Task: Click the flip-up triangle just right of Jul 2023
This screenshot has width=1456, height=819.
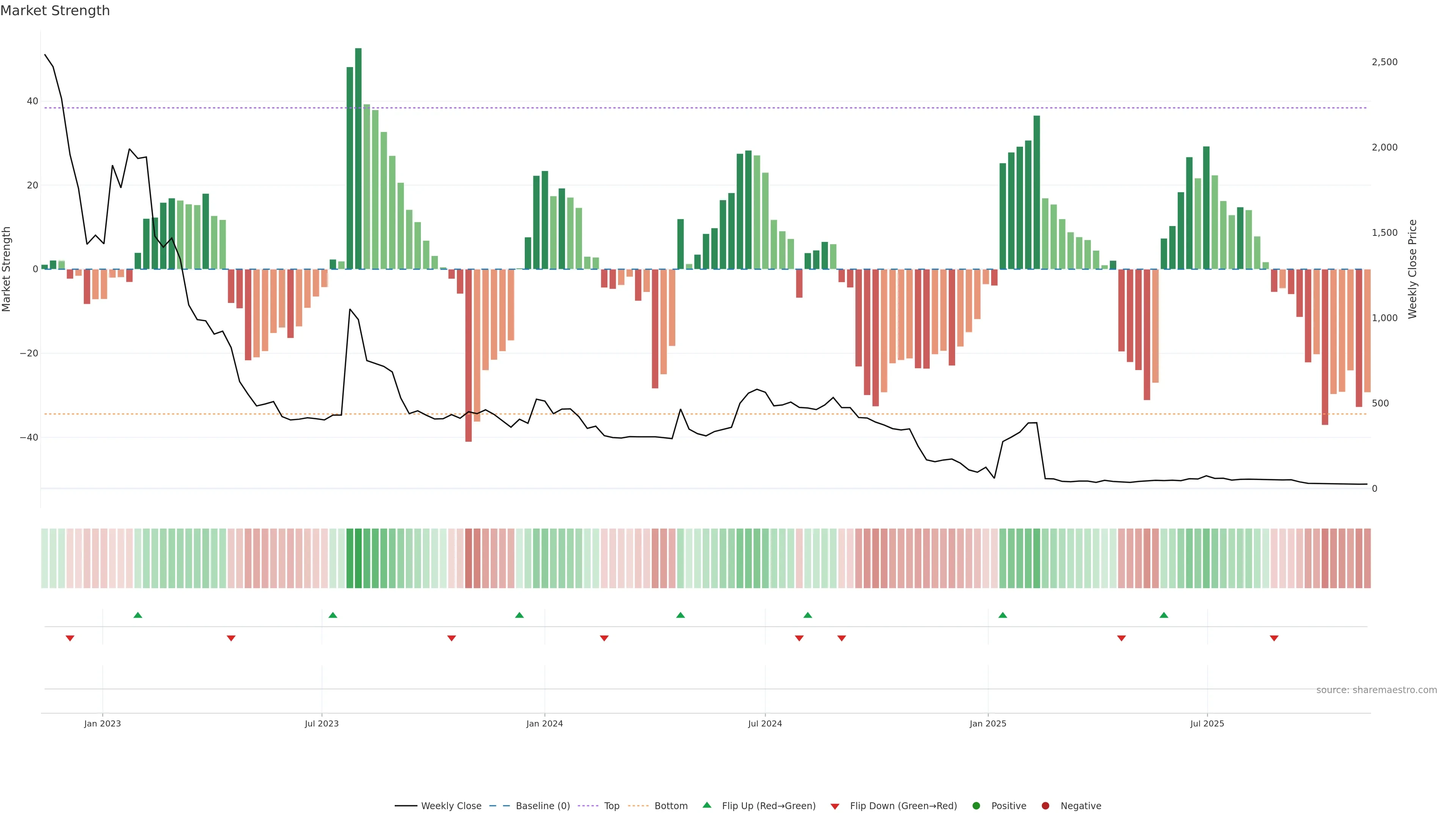Action: [x=333, y=615]
